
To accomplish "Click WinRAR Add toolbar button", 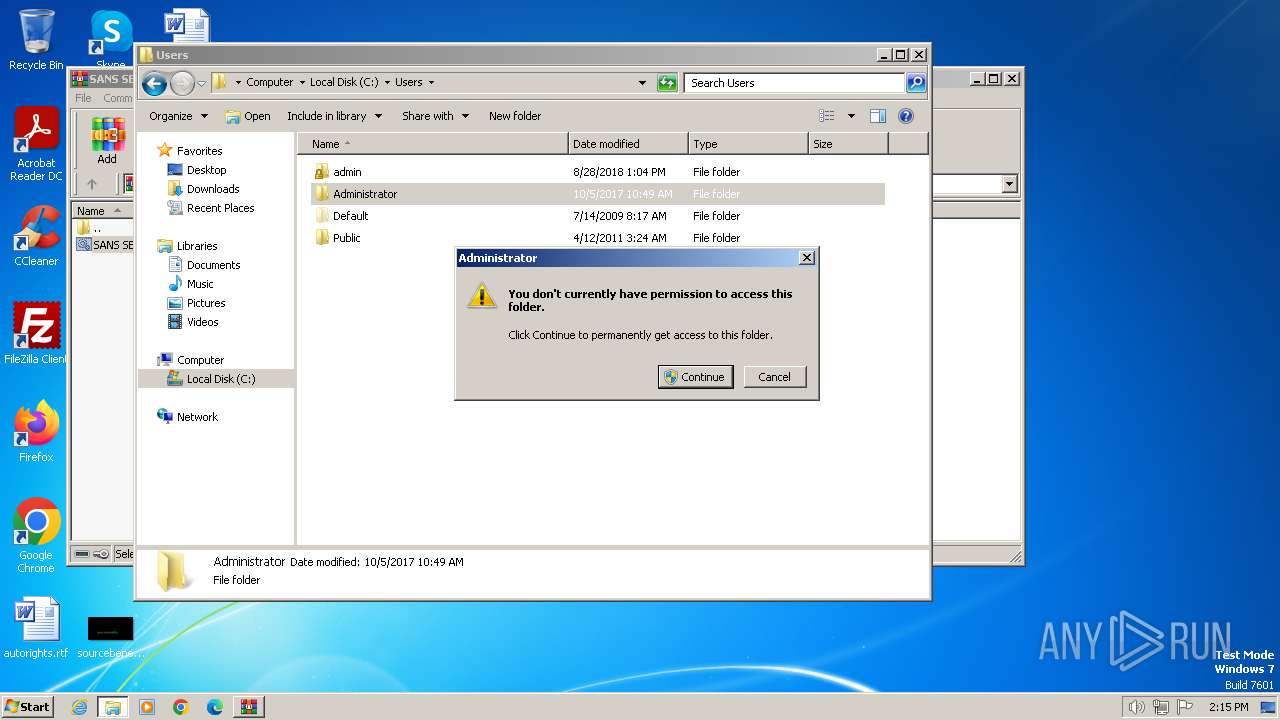I will click(107, 141).
